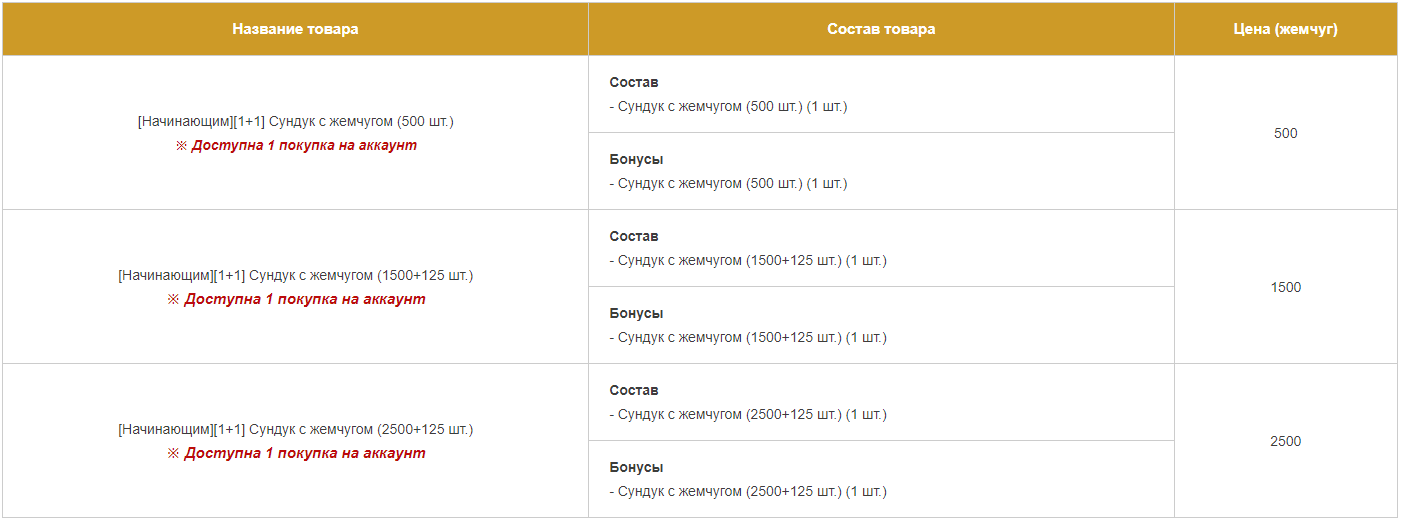Click the bonus line for 1500+125 шт. chest

pos(748,337)
